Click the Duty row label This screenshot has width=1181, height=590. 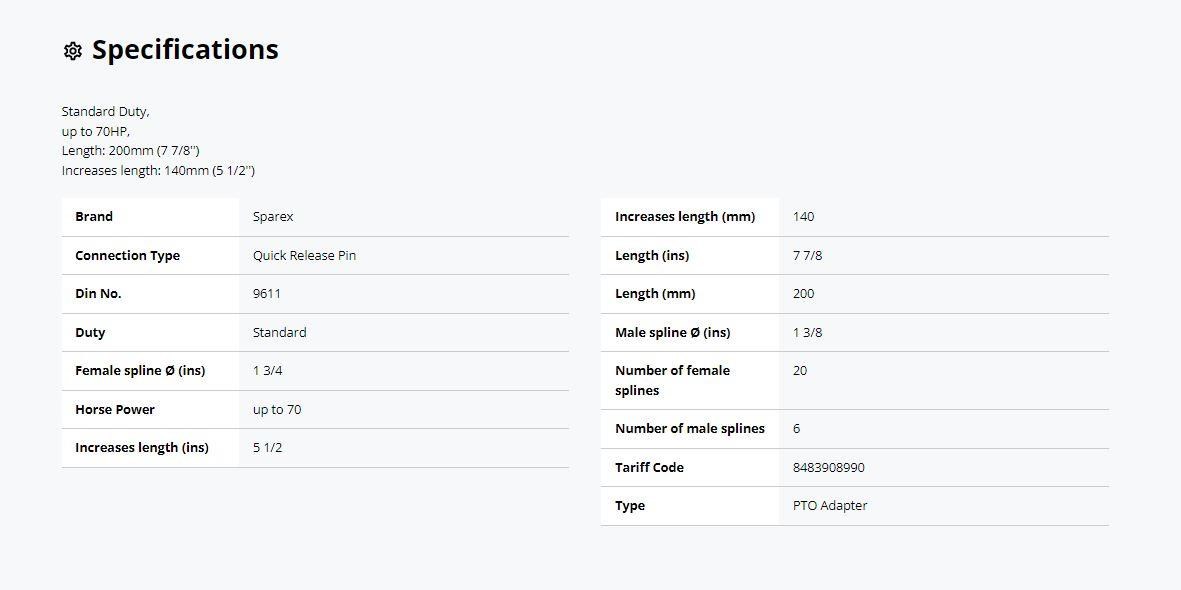point(90,333)
